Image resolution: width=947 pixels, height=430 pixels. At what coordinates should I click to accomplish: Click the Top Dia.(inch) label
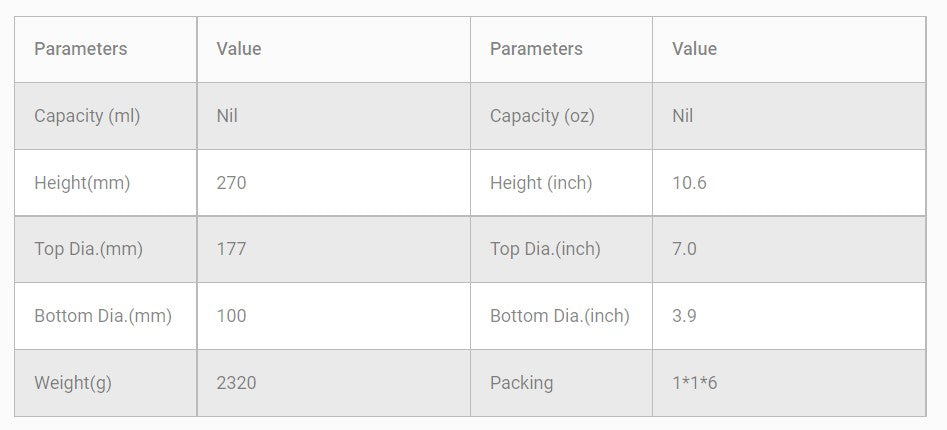(x=545, y=249)
